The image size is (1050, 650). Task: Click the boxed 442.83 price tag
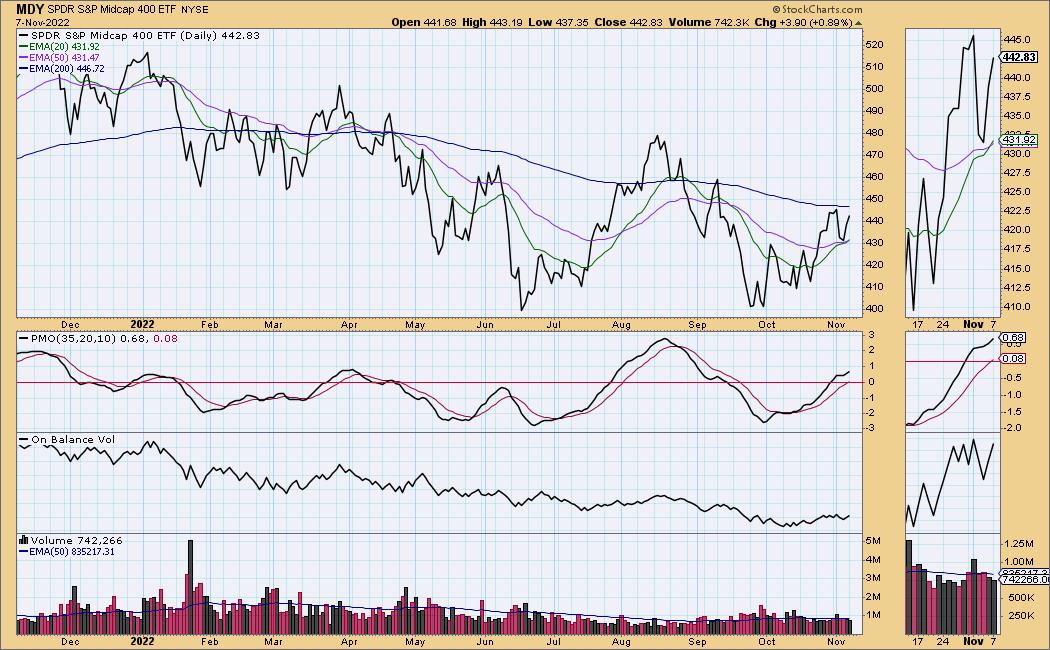click(x=1019, y=58)
